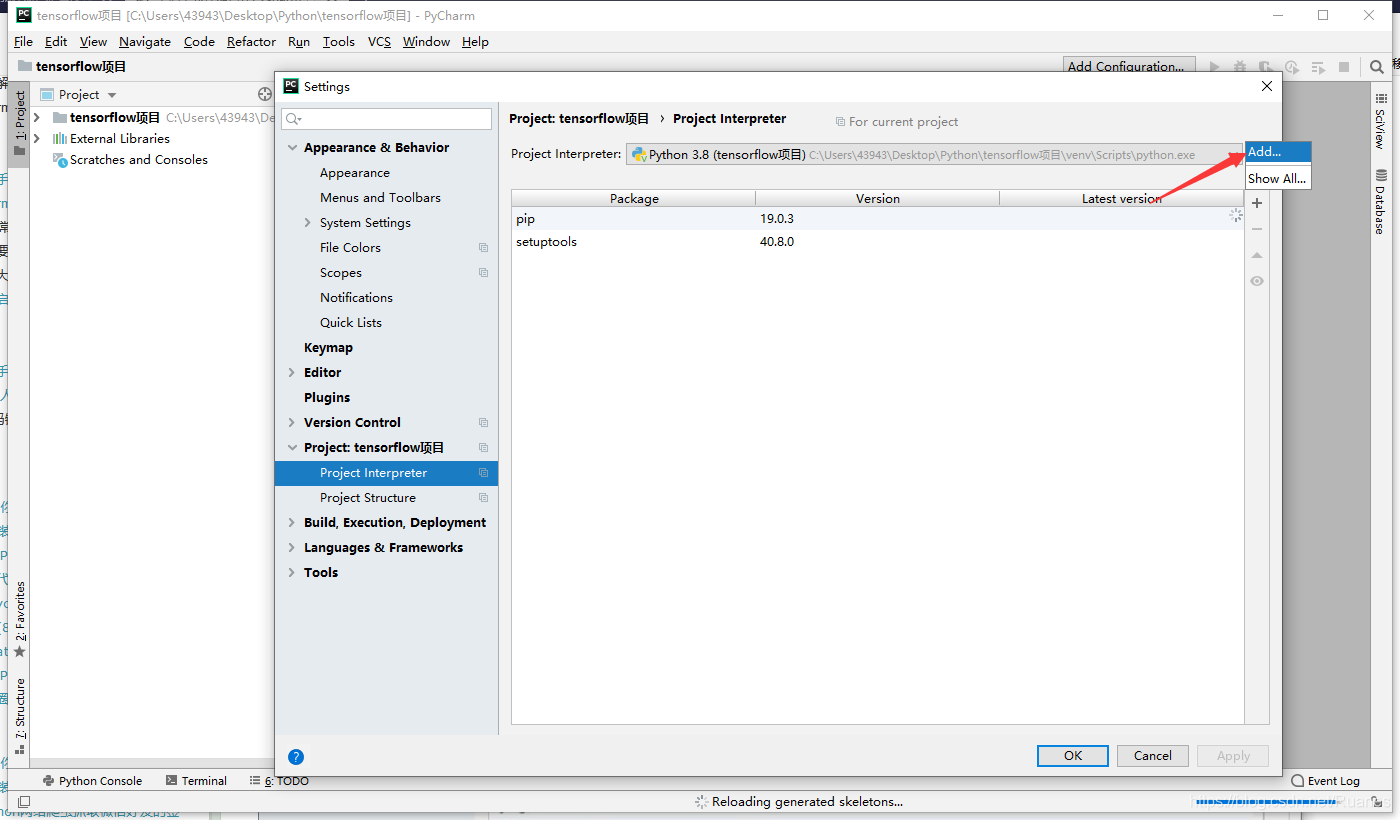Select the pip package row
The image size is (1400, 820).
(x=877, y=218)
